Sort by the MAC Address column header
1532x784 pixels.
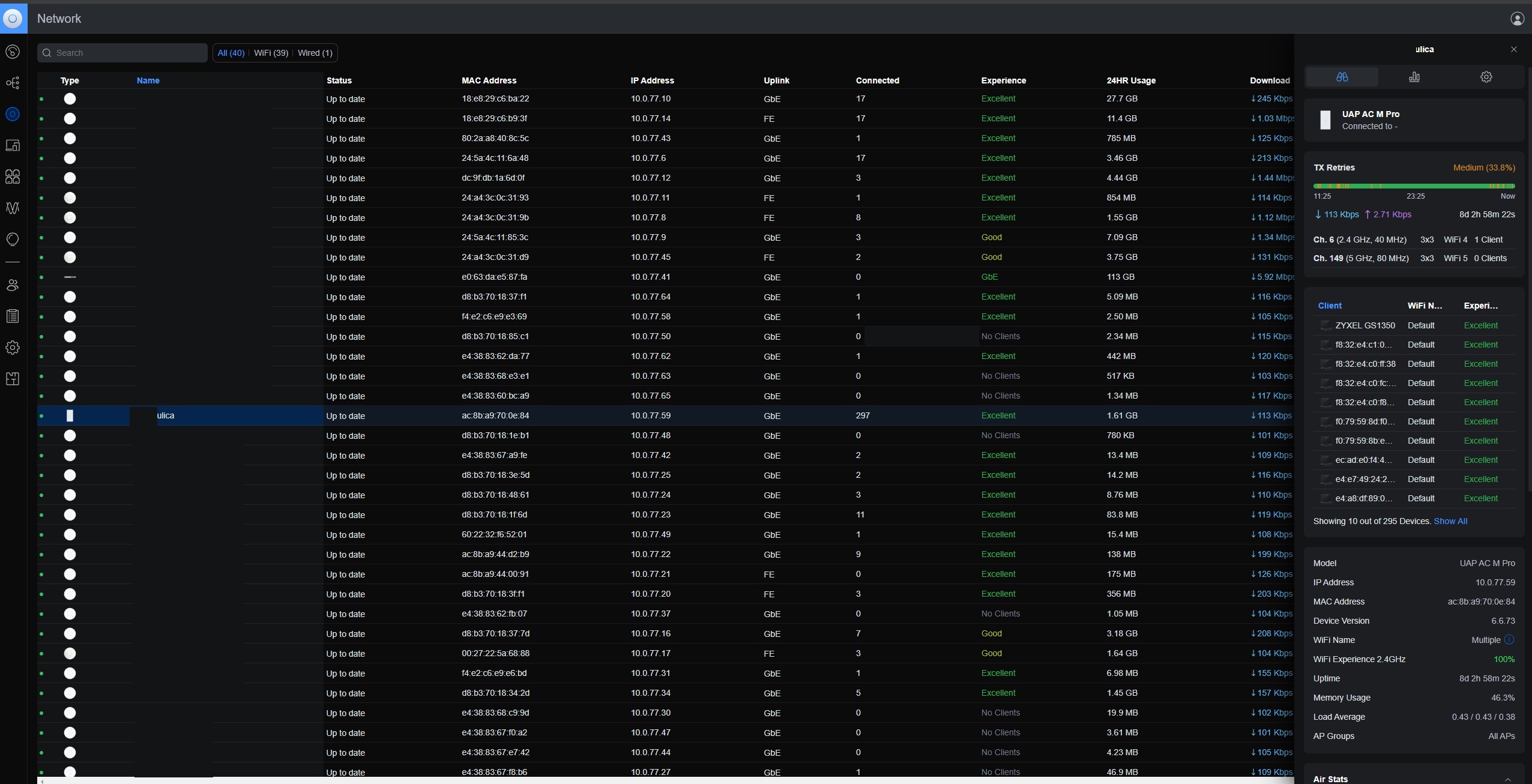click(489, 80)
